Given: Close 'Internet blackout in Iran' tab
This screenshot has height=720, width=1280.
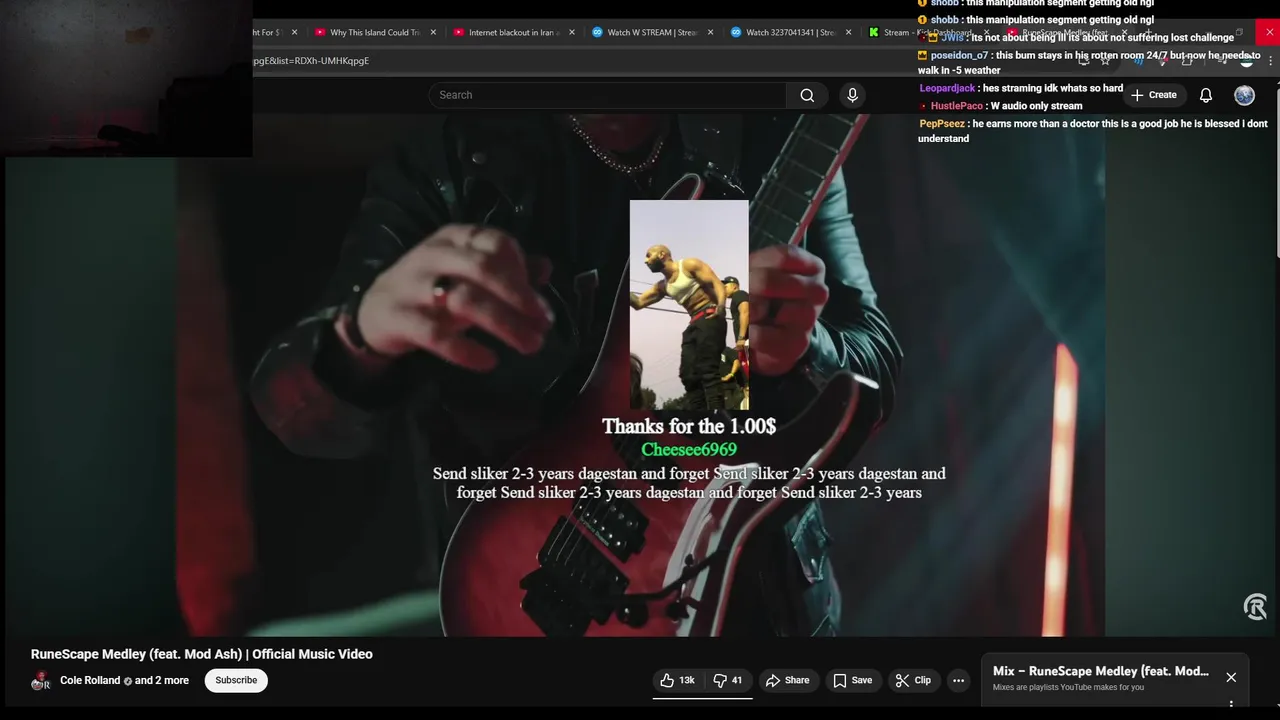Looking at the screenshot, I should coord(571,32).
